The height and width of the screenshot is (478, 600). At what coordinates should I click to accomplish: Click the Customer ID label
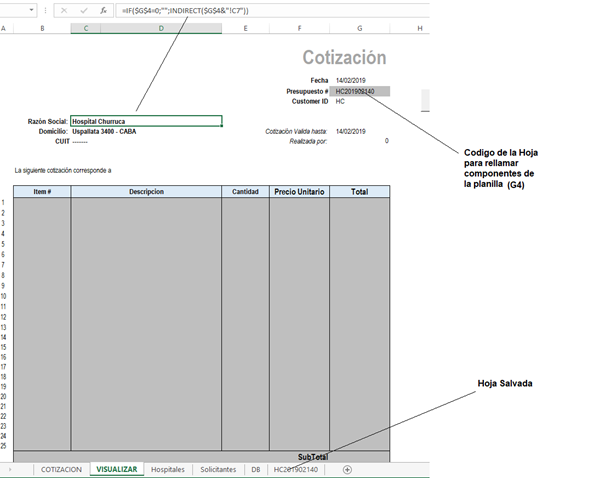(310, 101)
